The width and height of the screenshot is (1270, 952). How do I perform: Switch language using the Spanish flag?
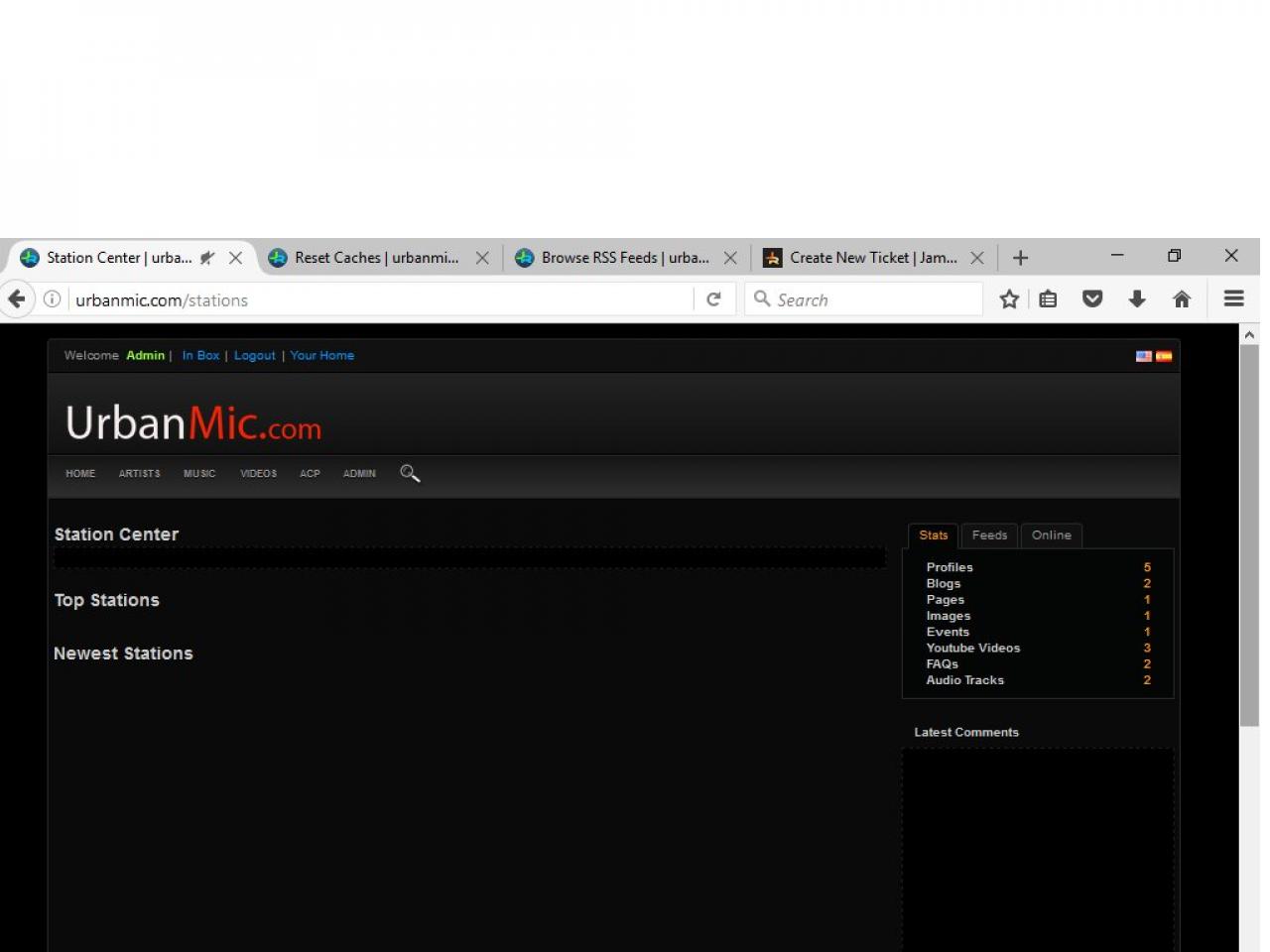click(1164, 356)
